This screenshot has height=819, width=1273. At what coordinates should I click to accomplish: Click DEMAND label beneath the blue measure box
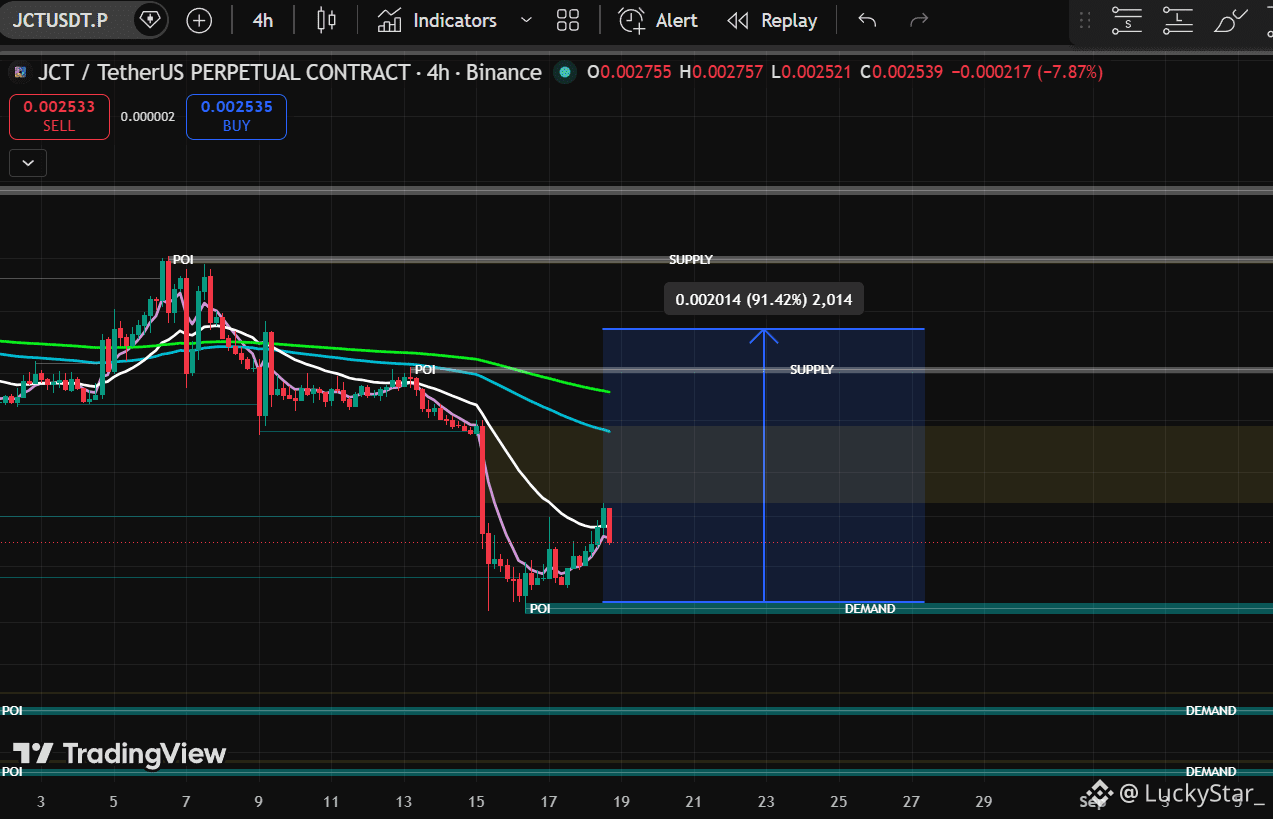(x=870, y=609)
